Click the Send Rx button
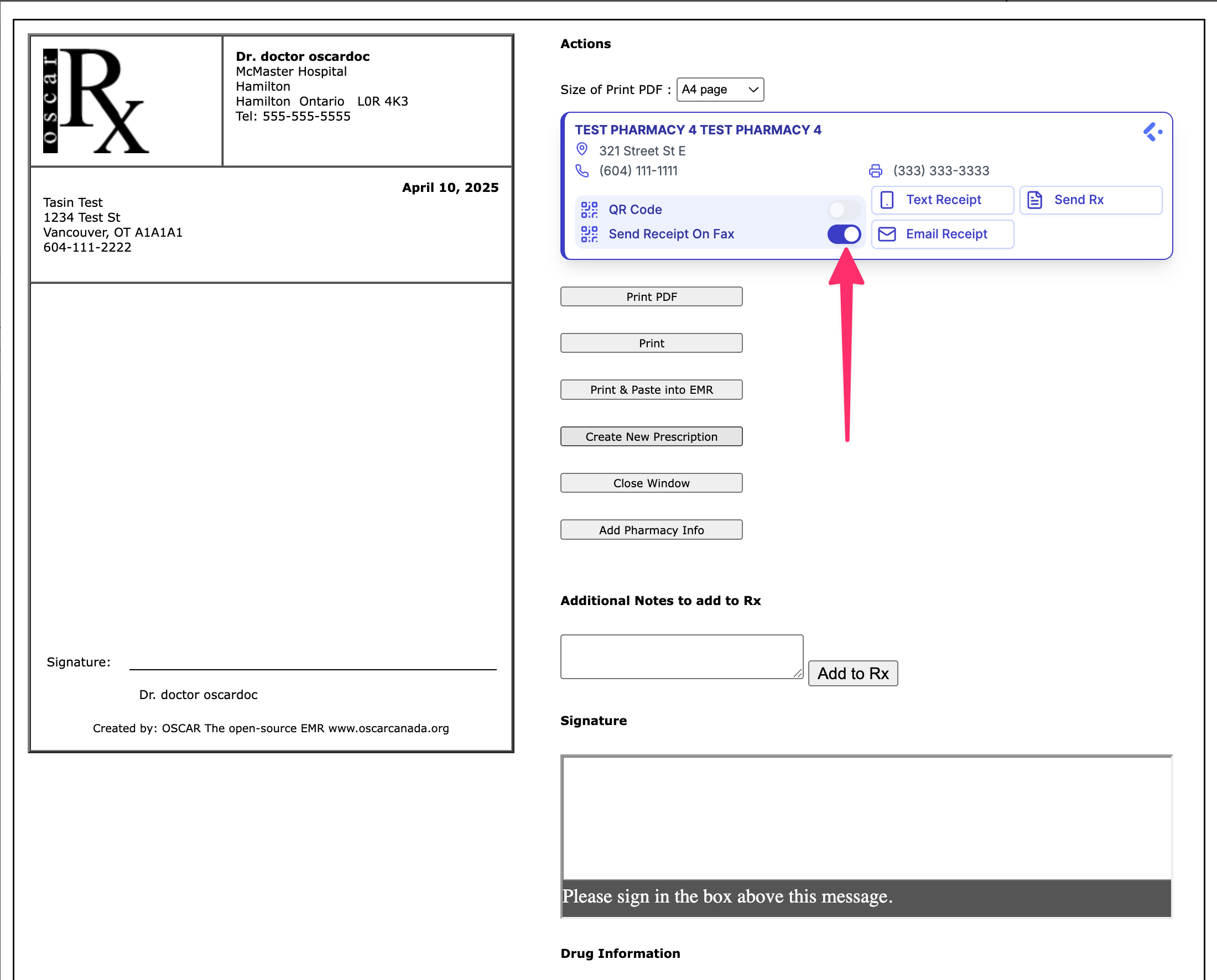The image size is (1217, 980). pos(1090,200)
